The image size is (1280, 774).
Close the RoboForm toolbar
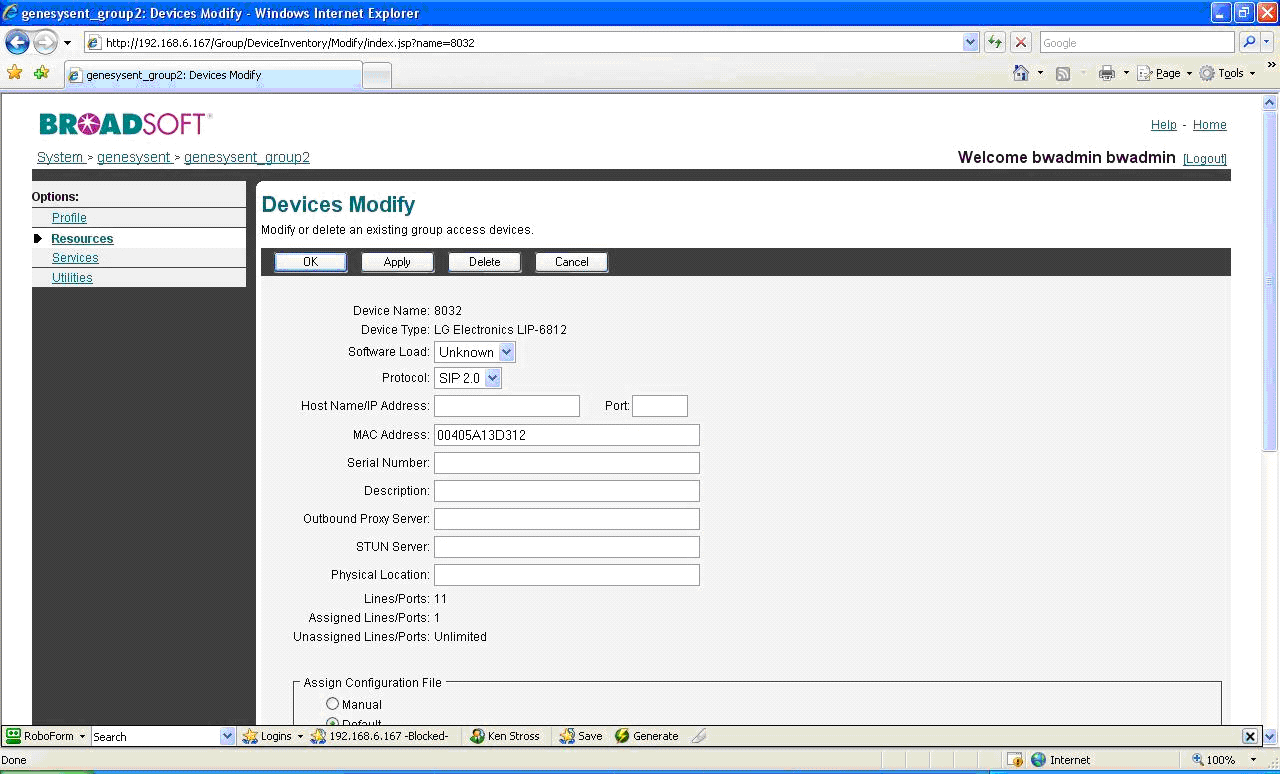pyautogui.click(x=1250, y=736)
